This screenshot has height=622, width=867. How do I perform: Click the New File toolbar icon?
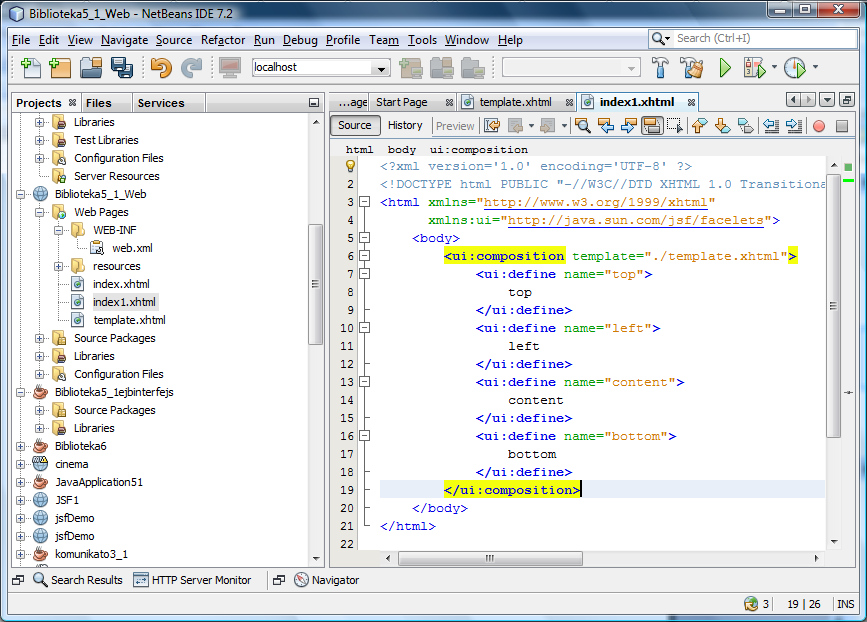[30, 67]
